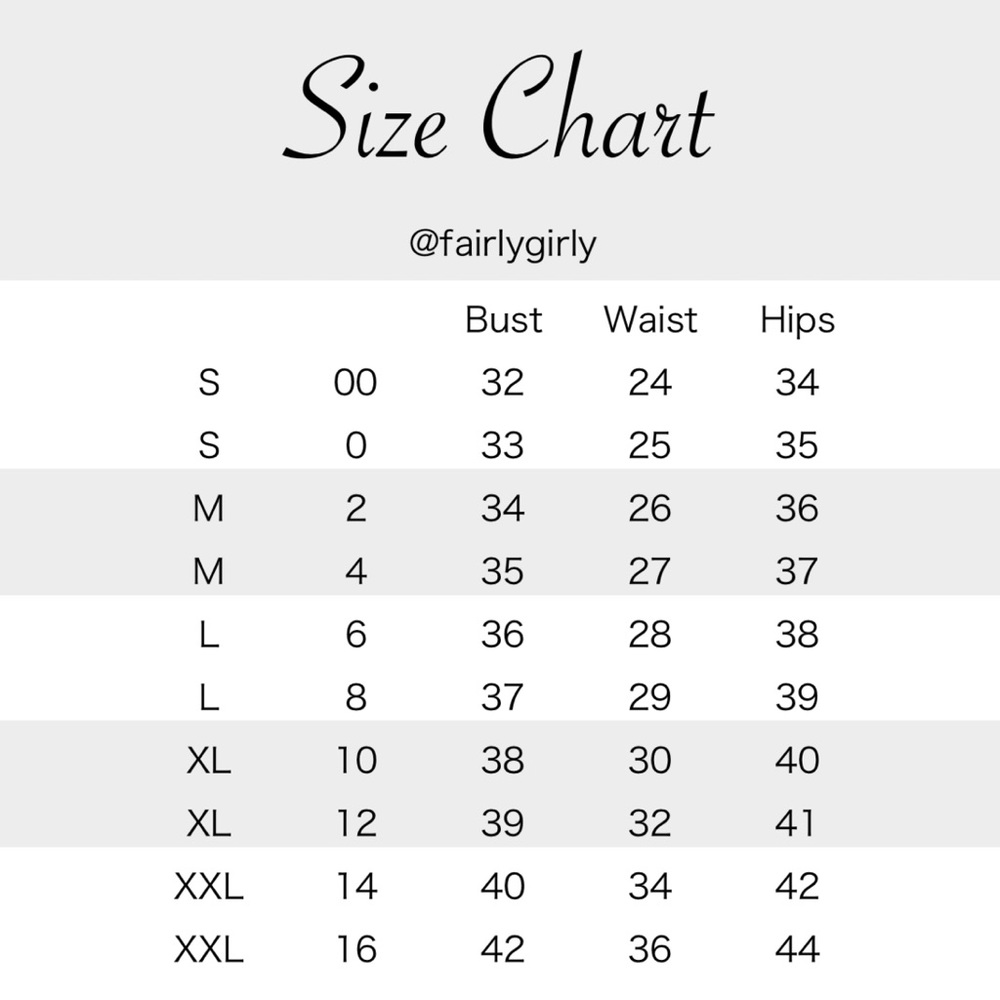Select the XL label in the size 10 row

coord(209,761)
